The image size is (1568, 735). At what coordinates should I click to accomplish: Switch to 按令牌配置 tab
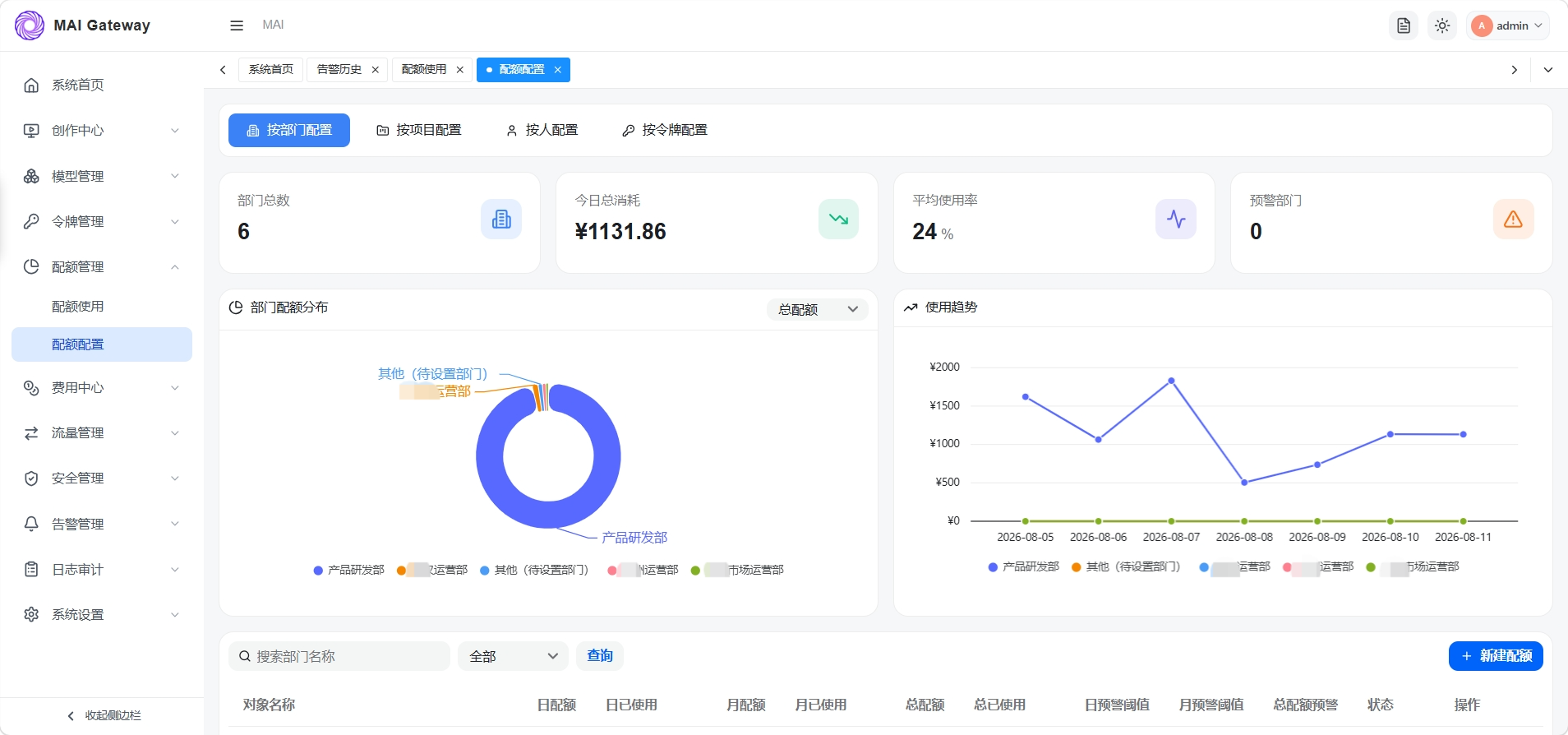pos(665,130)
